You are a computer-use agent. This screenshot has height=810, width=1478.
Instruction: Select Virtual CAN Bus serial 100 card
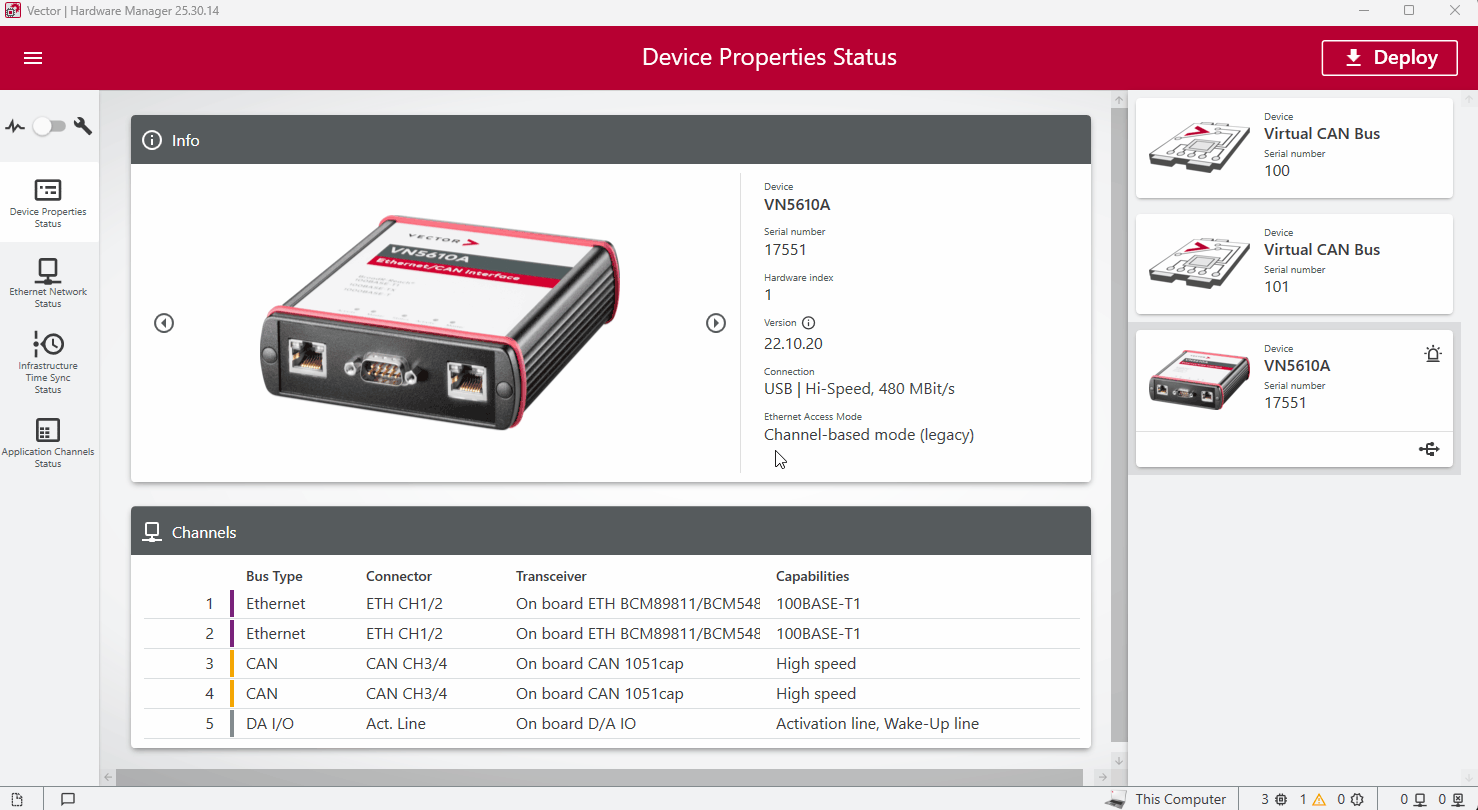pyautogui.click(x=1294, y=148)
